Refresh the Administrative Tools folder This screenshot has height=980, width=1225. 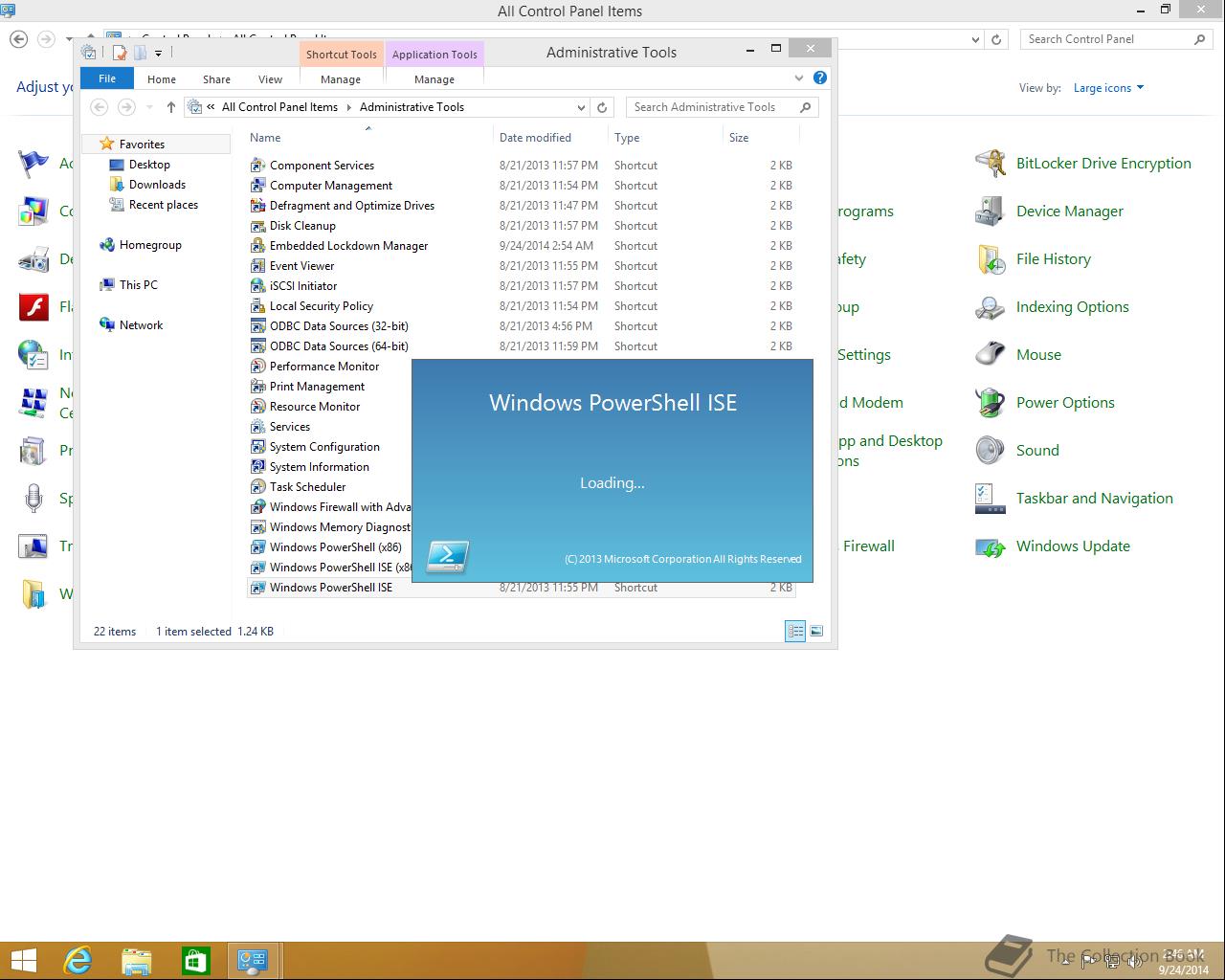coord(602,107)
